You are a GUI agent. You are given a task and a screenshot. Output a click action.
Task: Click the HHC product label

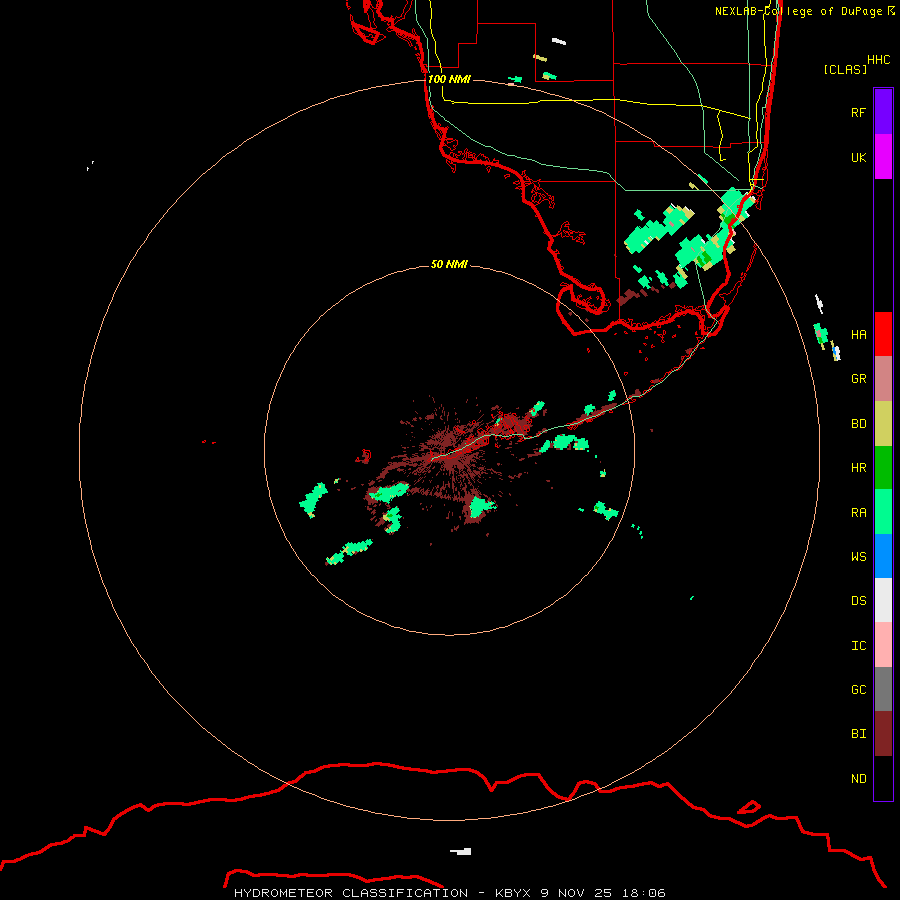click(x=878, y=60)
